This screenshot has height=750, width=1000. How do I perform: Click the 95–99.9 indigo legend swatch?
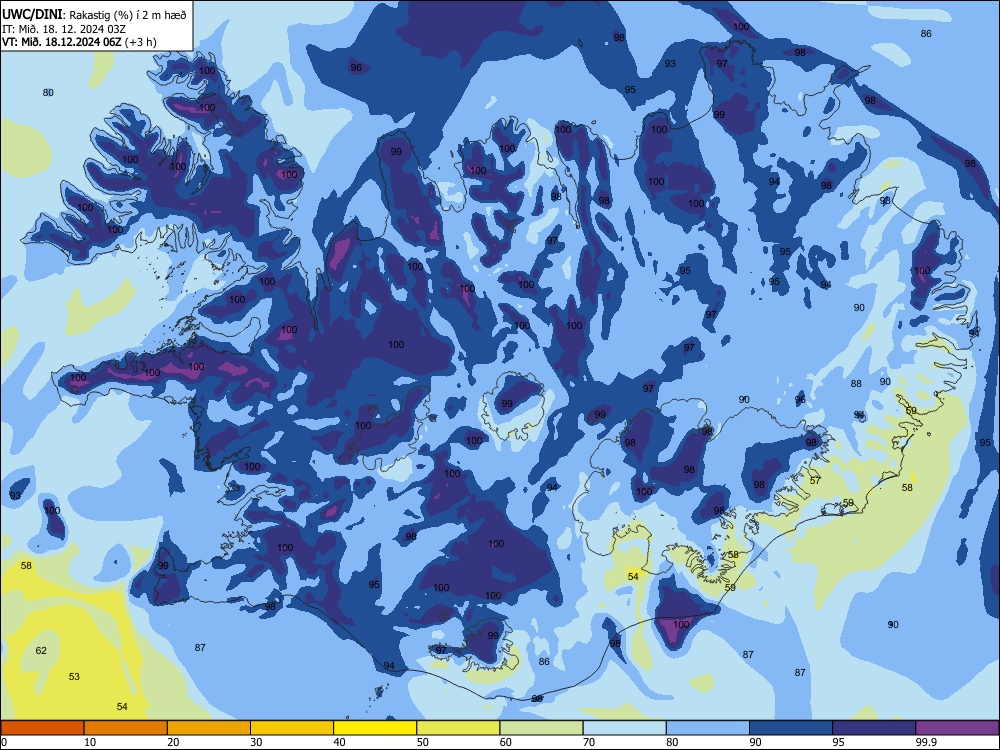[x=874, y=728]
